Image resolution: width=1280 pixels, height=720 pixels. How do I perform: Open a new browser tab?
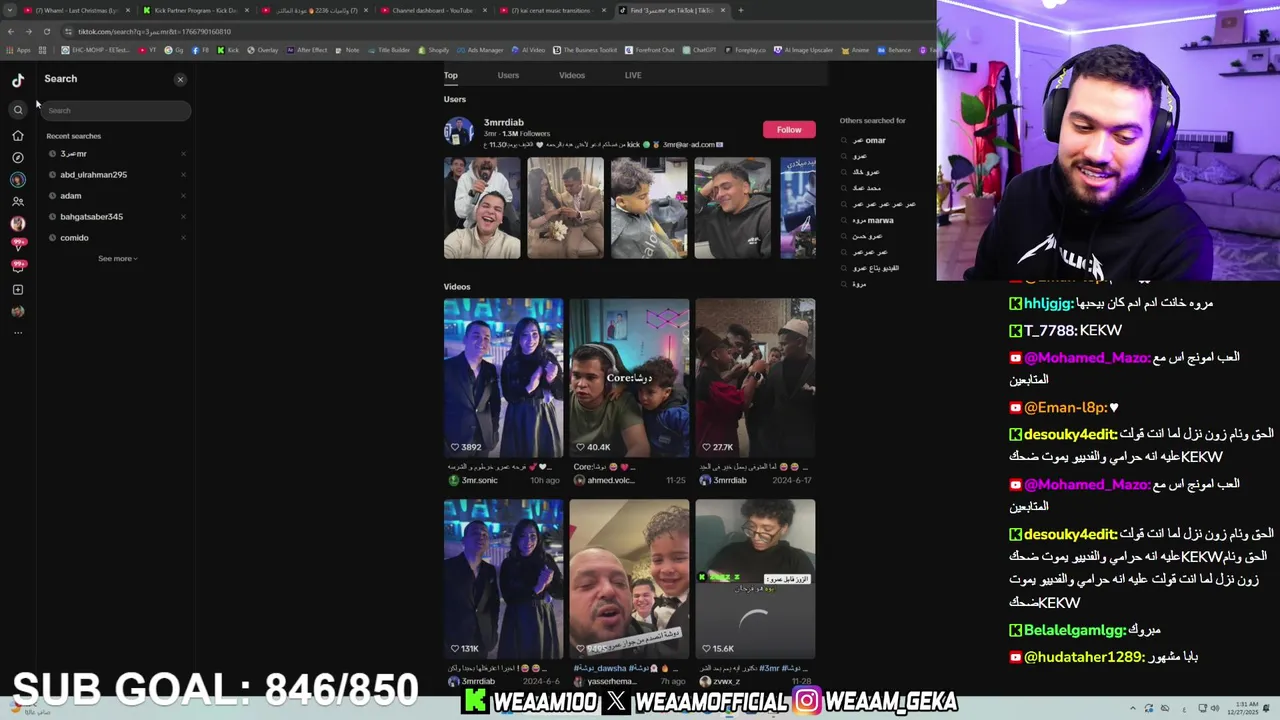(740, 10)
